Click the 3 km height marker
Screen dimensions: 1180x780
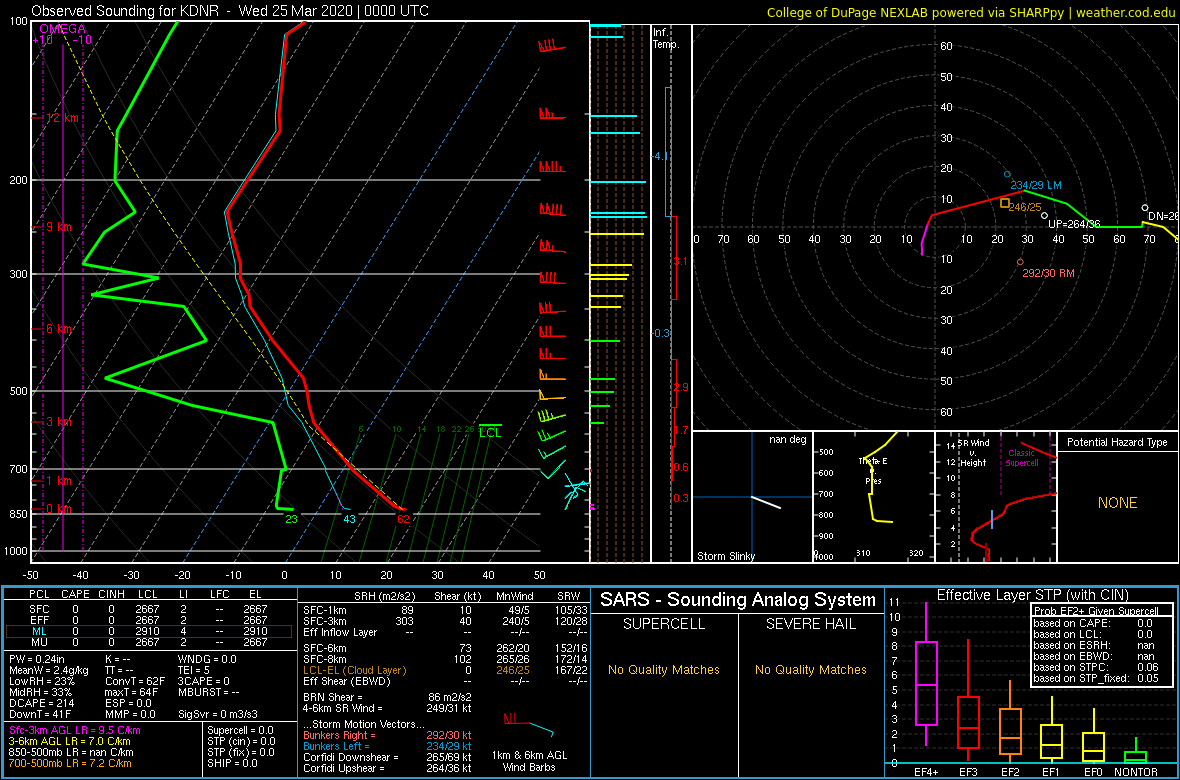[x=59, y=422]
